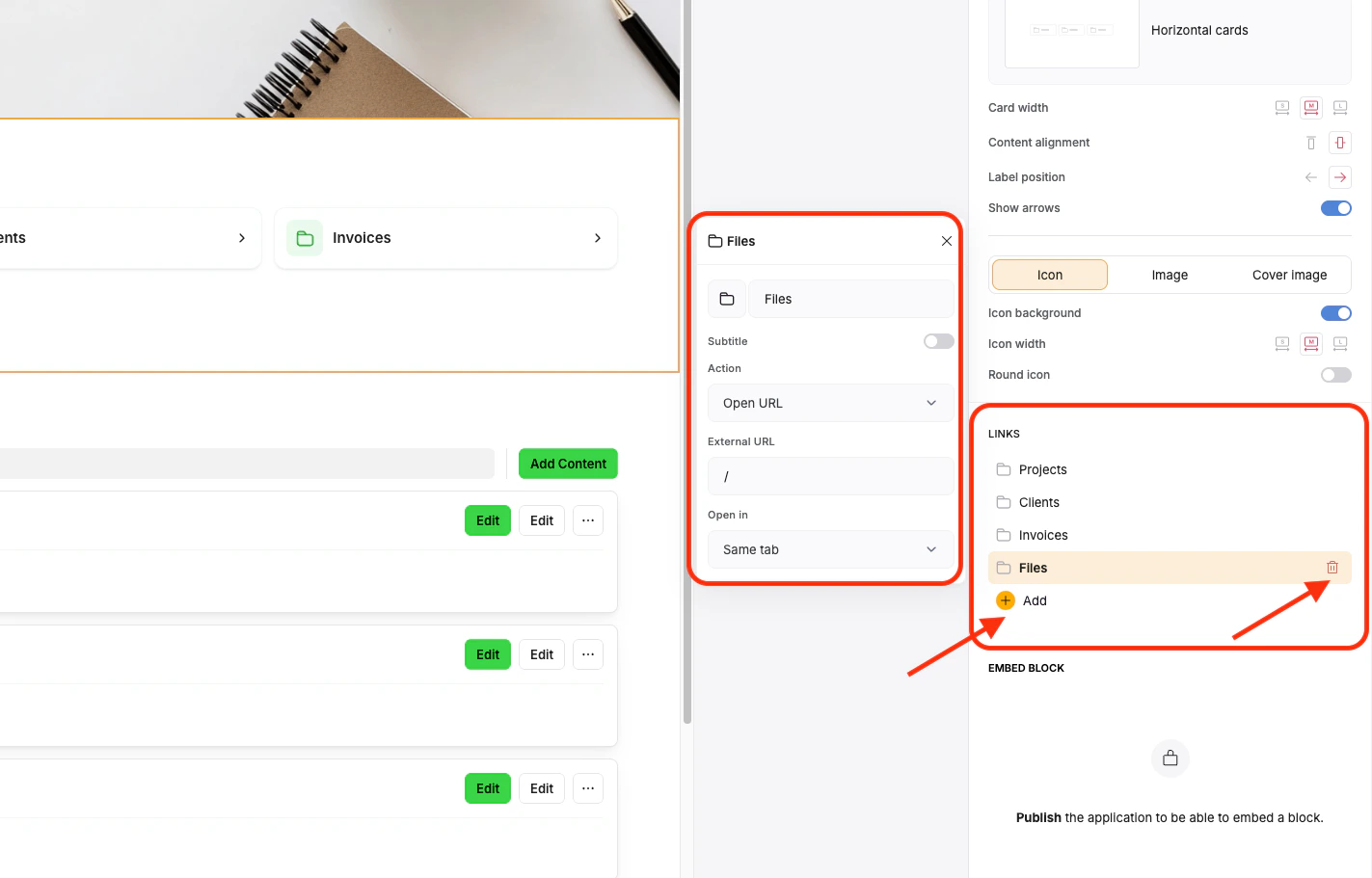This screenshot has width=1372, height=878.
Task: Select Clients in Links list
Action: coord(1170,502)
